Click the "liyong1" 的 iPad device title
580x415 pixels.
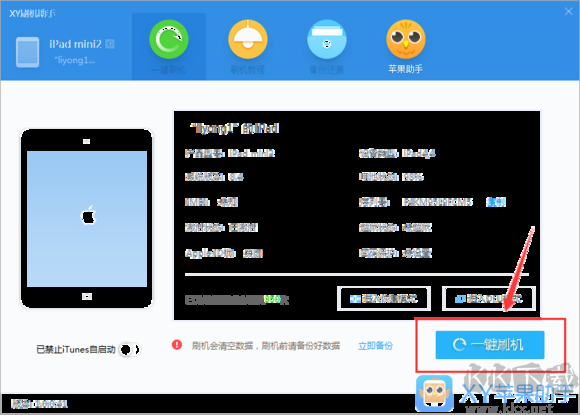234,129
